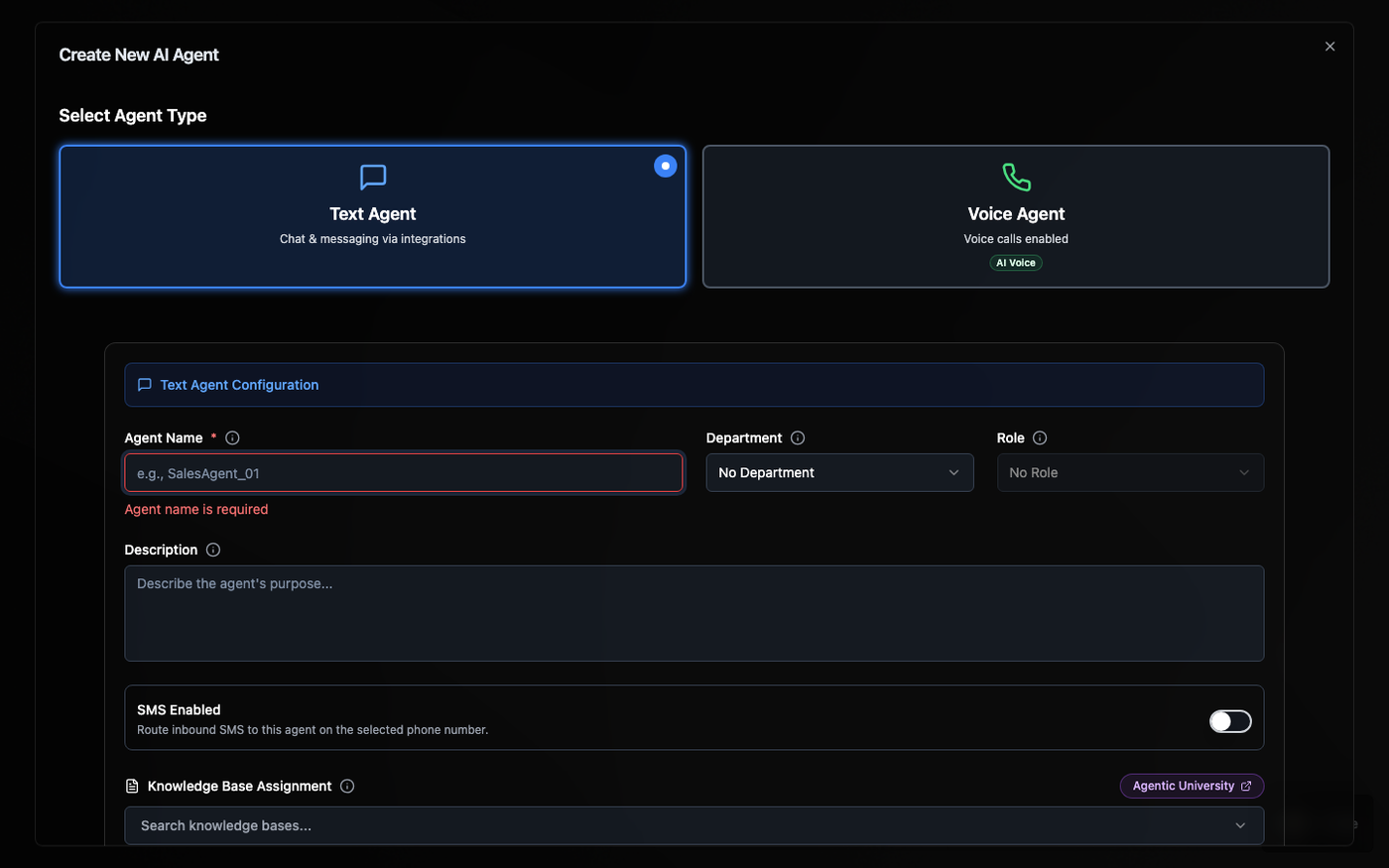The height and width of the screenshot is (868, 1389).
Task: Select the Text Agent radio button
Action: click(666, 166)
